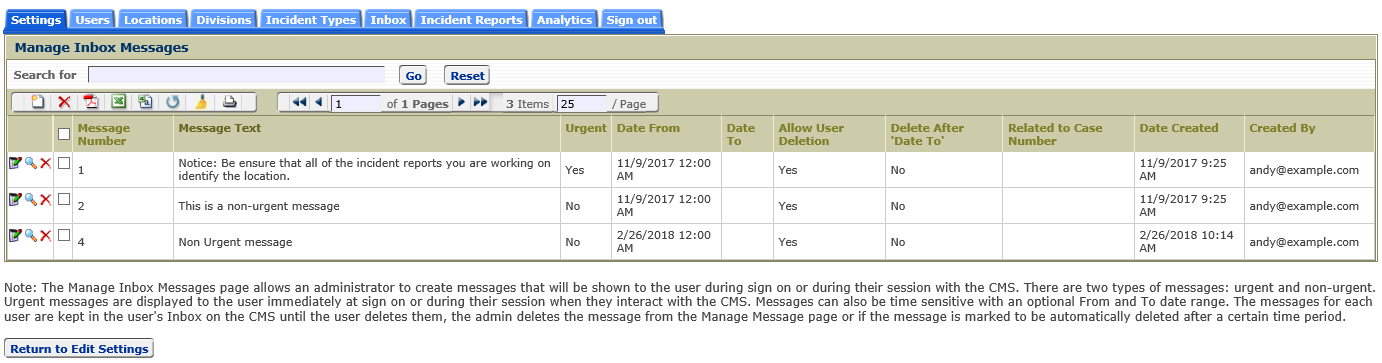This screenshot has height=363, width=1382.
Task: Click the Go search button
Action: click(413, 75)
